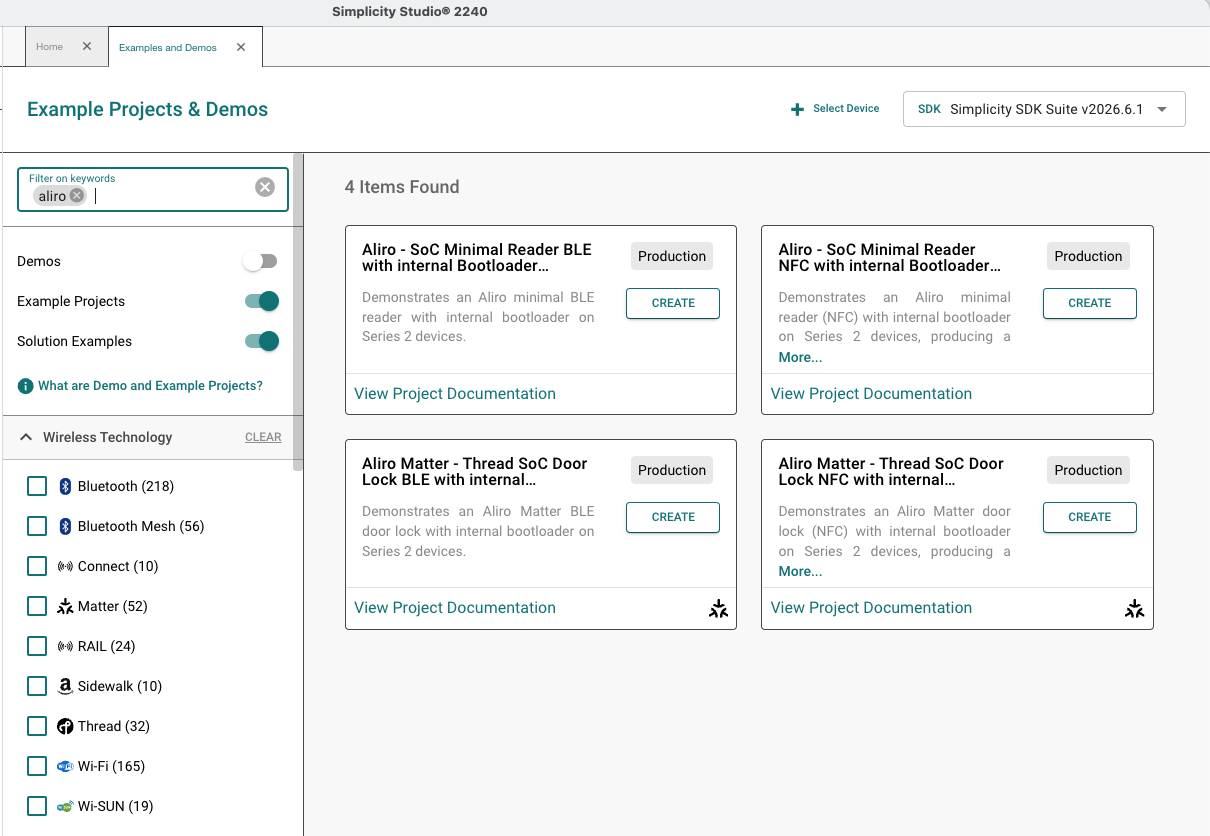This screenshot has width=1210, height=836.
Task: Create the Minimal Reader NFC project
Action: coord(1090,303)
